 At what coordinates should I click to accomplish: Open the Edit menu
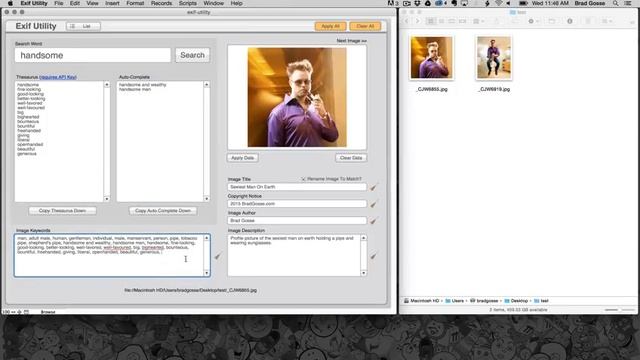(75, 3)
